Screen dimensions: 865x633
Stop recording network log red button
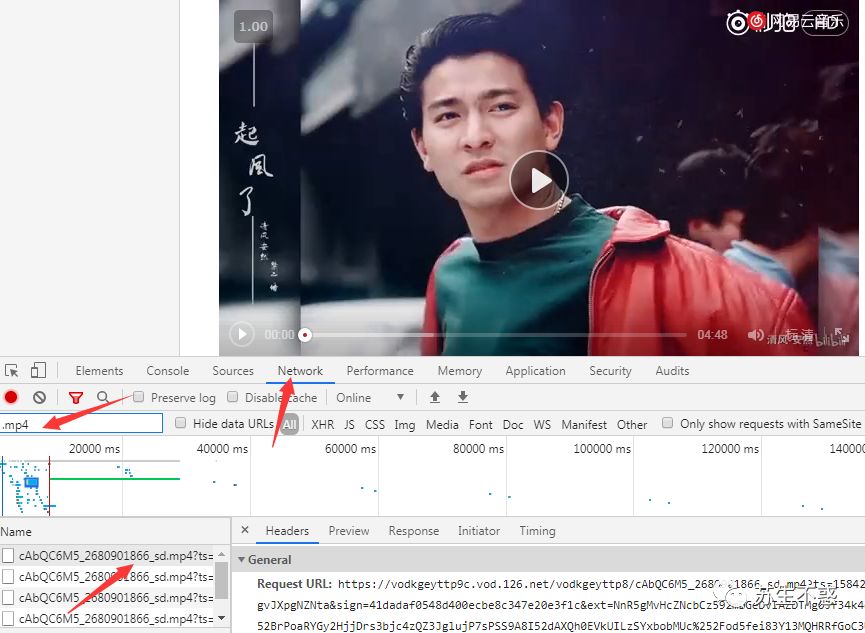click(x=11, y=397)
